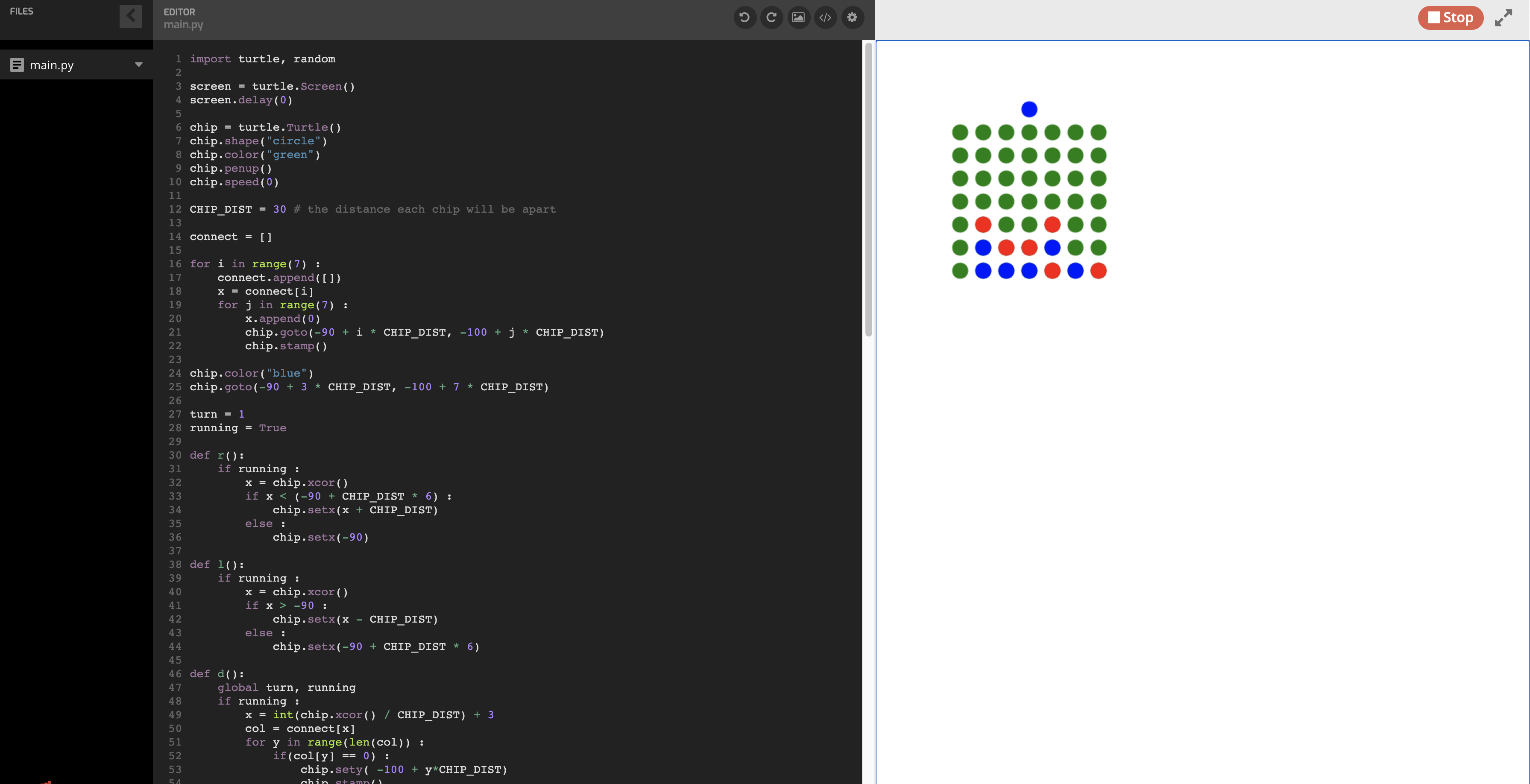Click the 'turn = 1' code line
Image resolution: width=1530 pixels, height=784 pixels.
(x=217, y=414)
